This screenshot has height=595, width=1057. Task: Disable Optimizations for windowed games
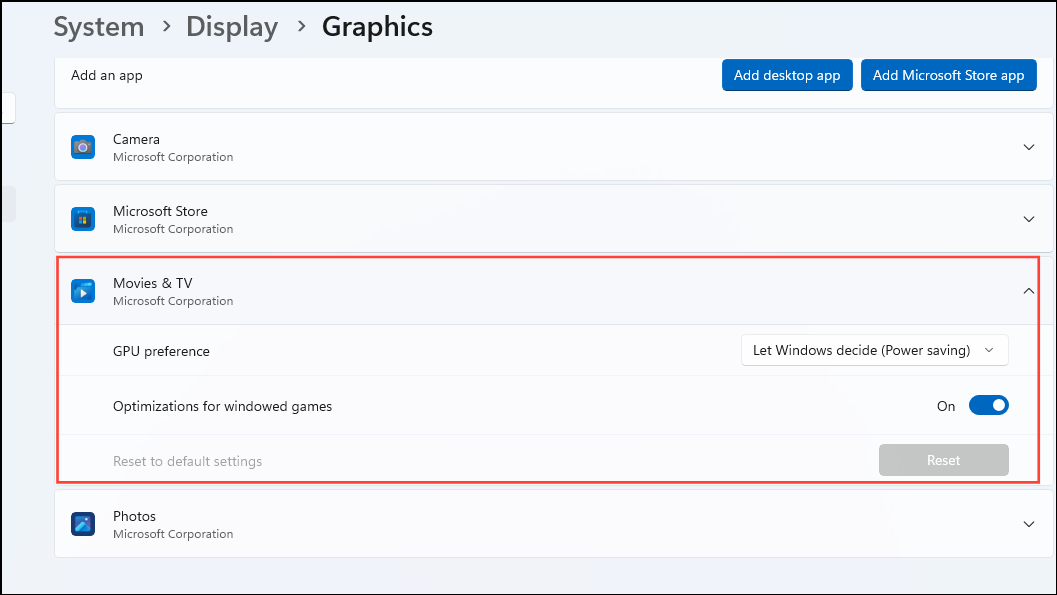pos(988,405)
